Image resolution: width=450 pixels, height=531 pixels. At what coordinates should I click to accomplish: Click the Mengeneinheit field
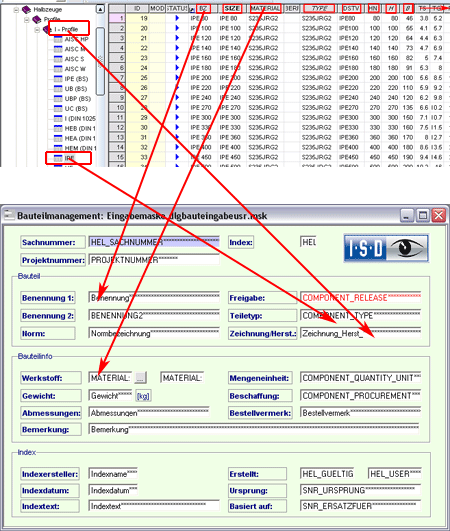point(361,378)
